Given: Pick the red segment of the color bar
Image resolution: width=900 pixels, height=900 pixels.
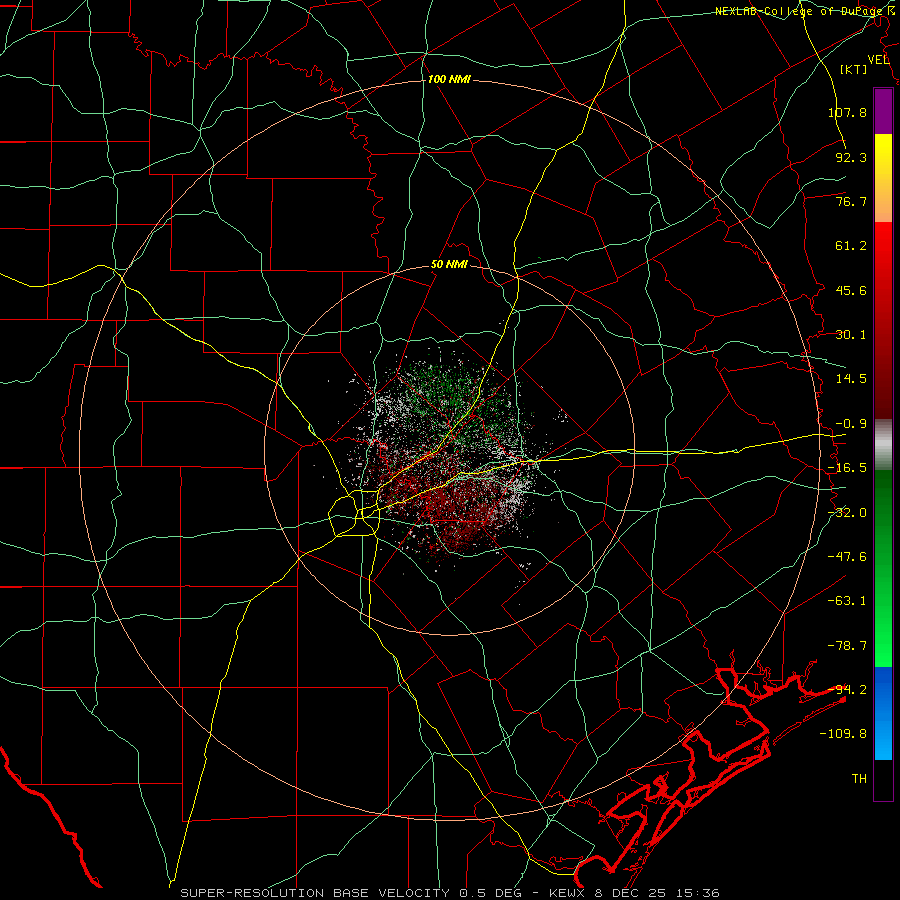Looking at the screenshot, I should point(883,320).
